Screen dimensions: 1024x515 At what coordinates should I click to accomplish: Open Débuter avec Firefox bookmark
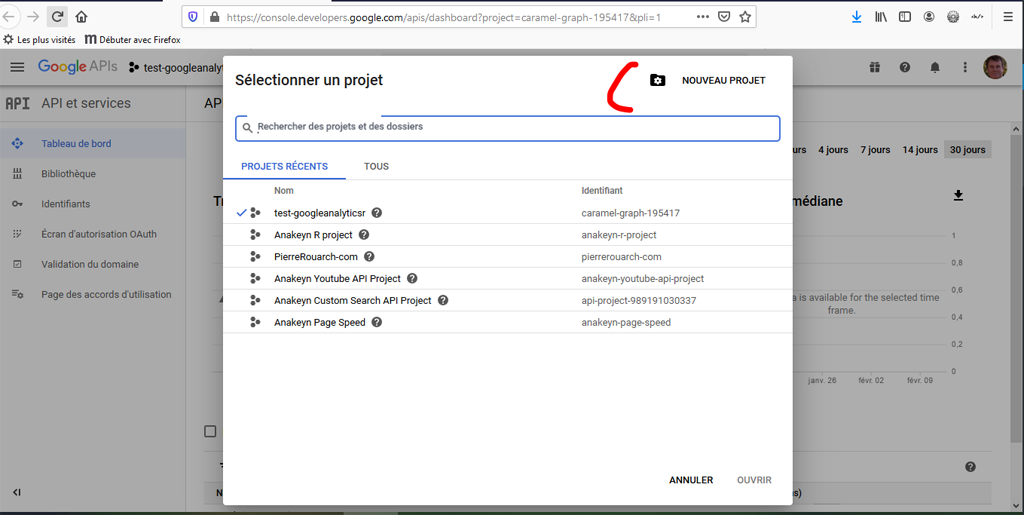tap(133, 40)
